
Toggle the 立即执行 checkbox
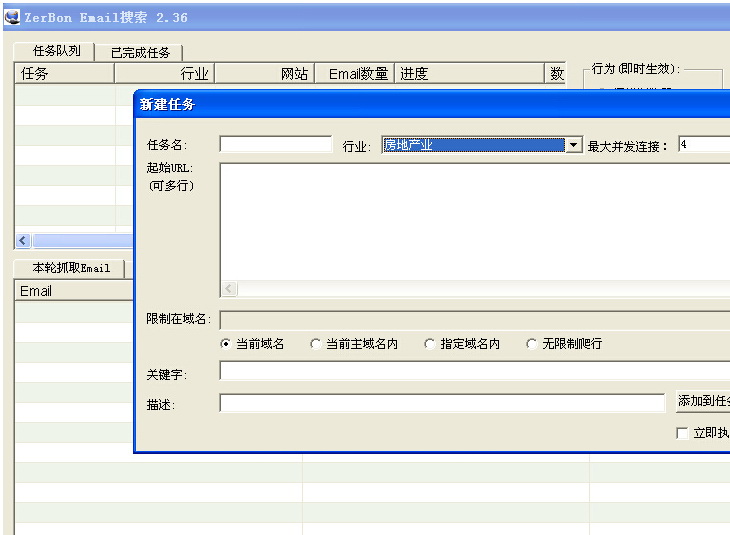(x=682, y=433)
